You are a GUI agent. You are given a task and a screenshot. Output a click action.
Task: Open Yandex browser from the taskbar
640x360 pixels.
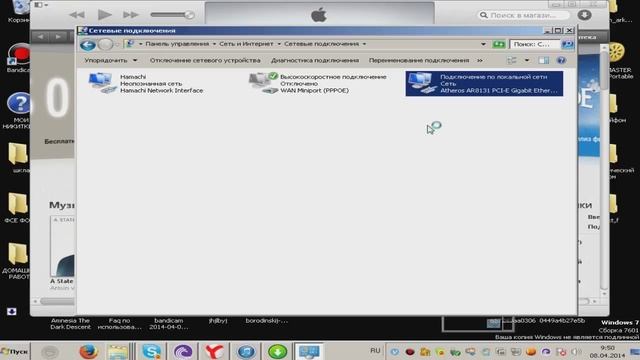point(214,351)
